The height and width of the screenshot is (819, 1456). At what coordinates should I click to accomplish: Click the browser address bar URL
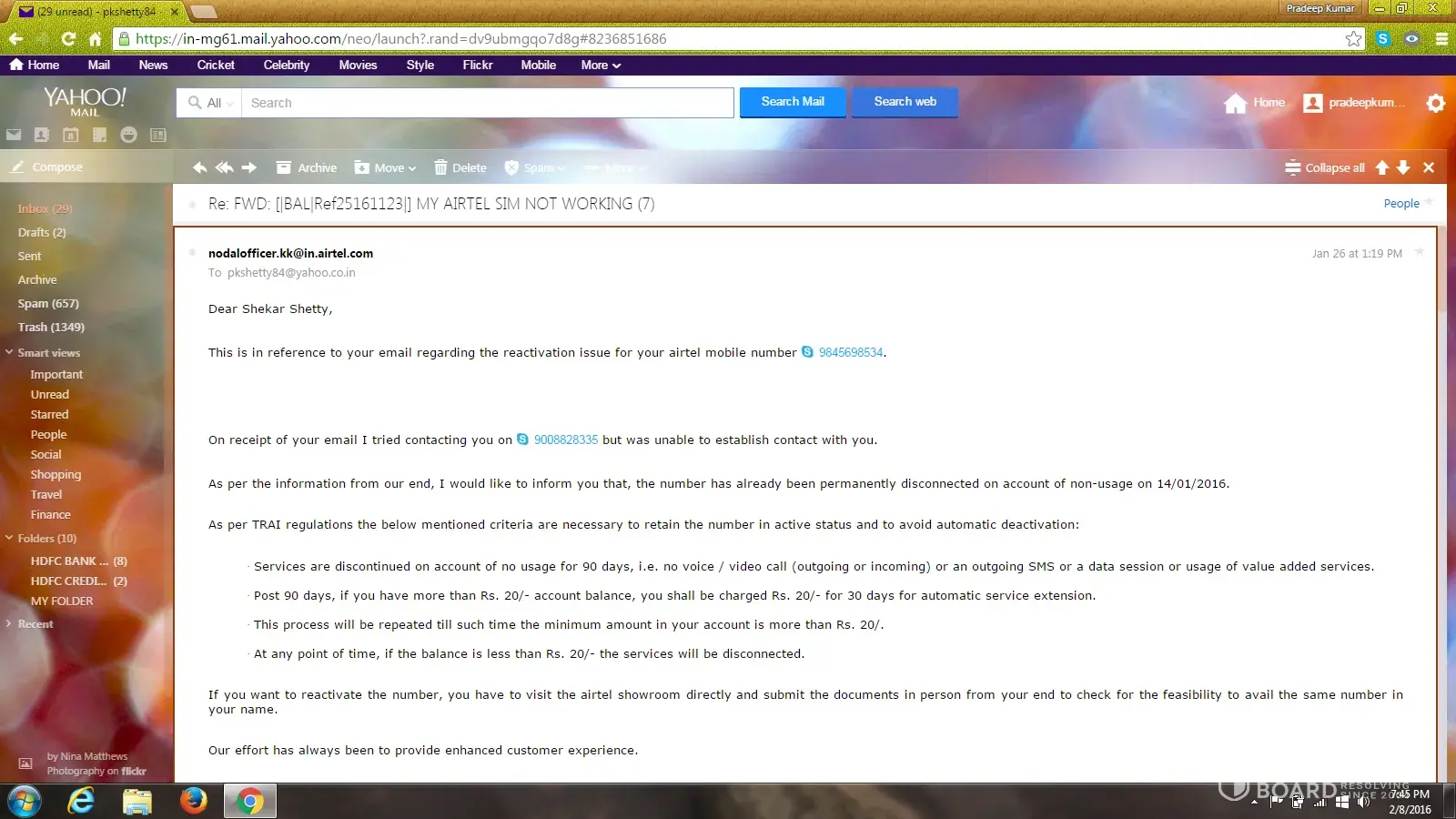pyautogui.click(x=401, y=38)
